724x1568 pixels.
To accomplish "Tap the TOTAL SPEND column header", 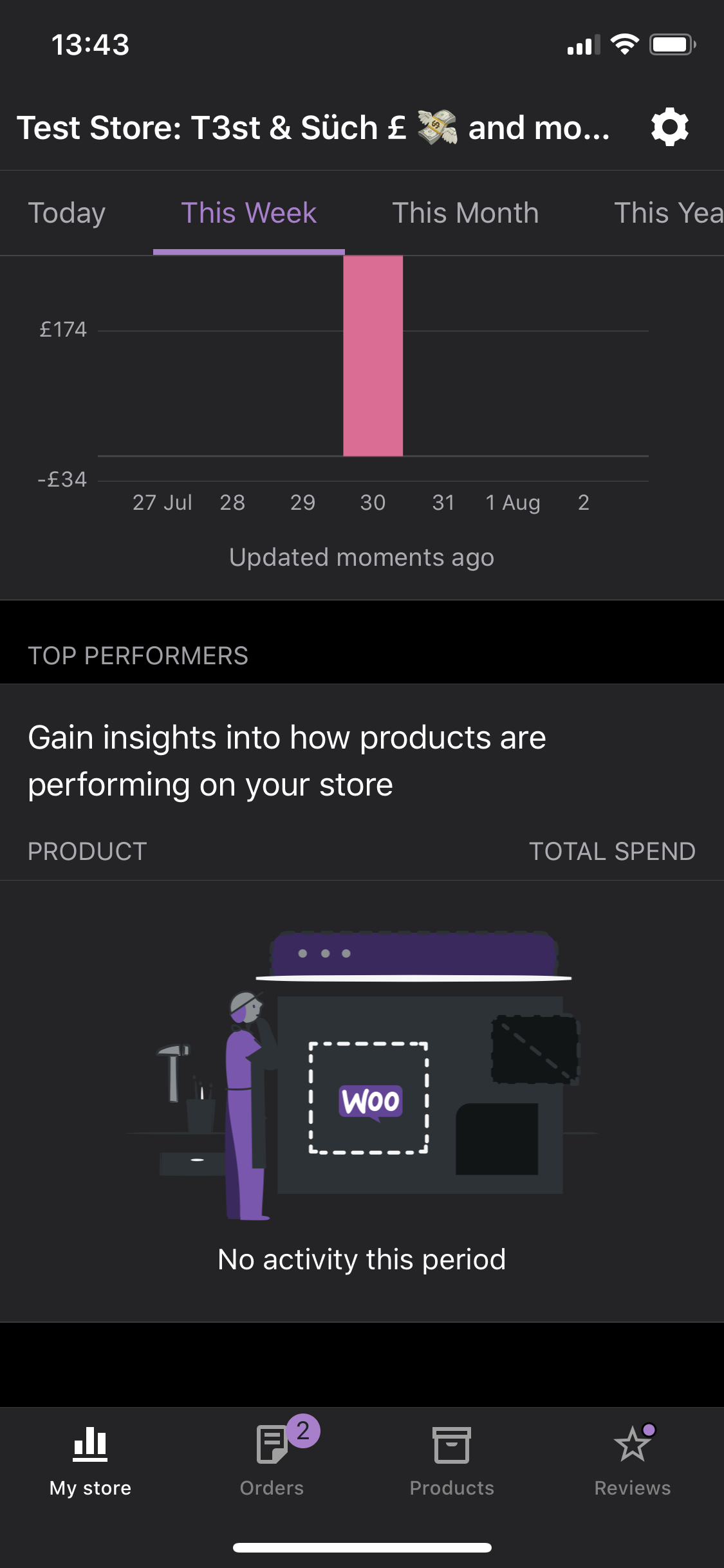I will [612, 851].
